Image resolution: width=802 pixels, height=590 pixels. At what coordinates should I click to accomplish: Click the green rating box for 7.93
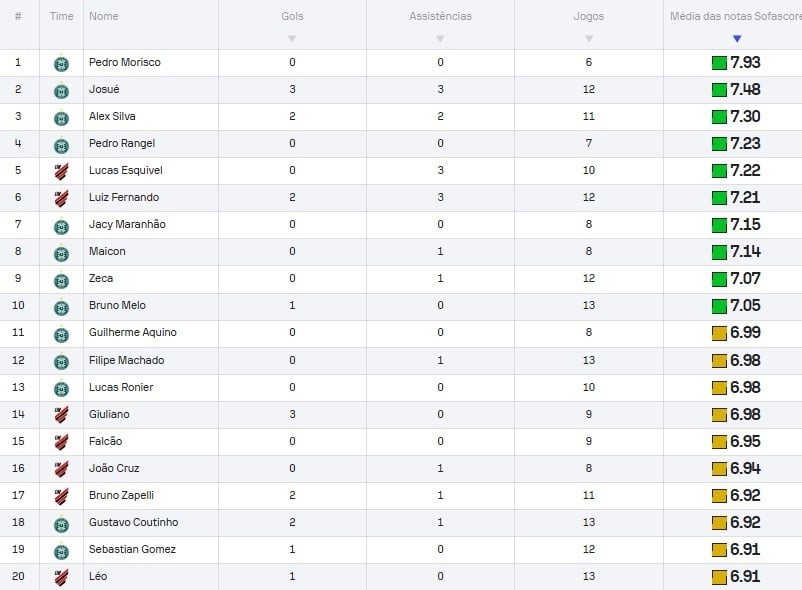[719, 63]
